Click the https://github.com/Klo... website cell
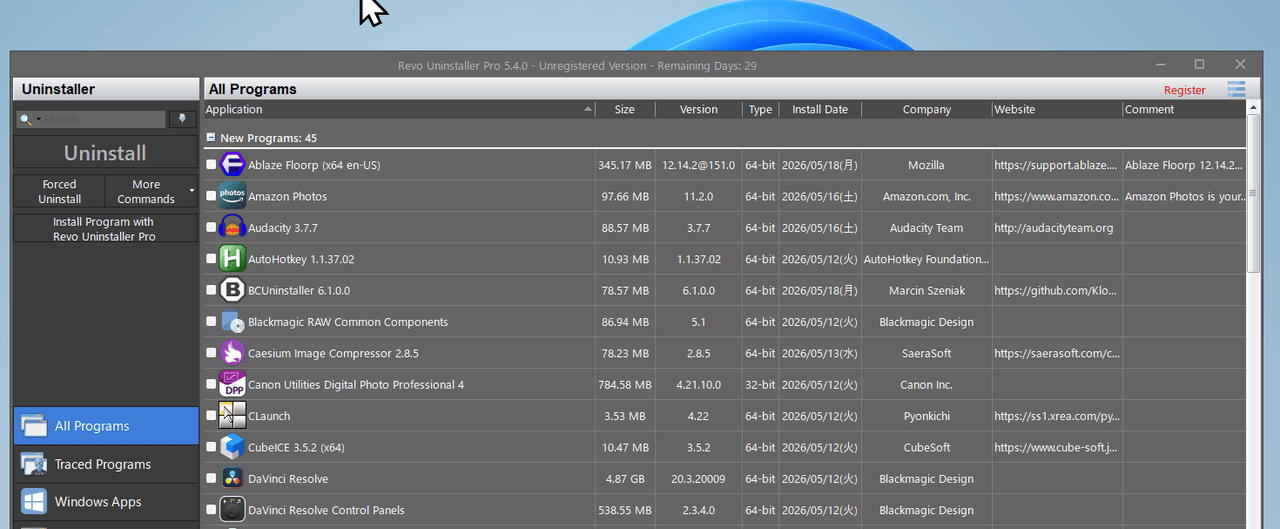Screen dimensions: 1280x529 pos(1056,291)
